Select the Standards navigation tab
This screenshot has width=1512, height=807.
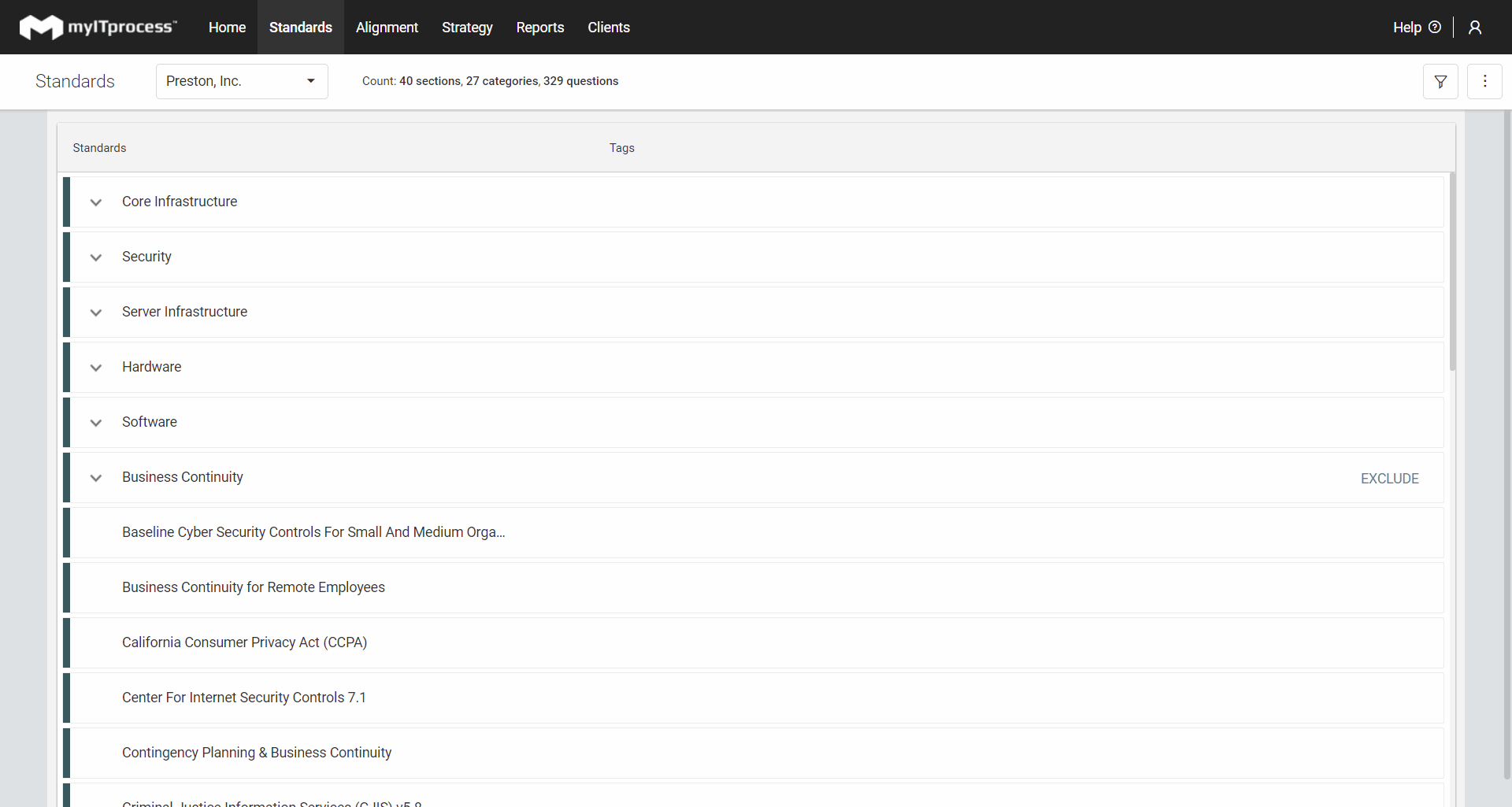[x=301, y=27]
